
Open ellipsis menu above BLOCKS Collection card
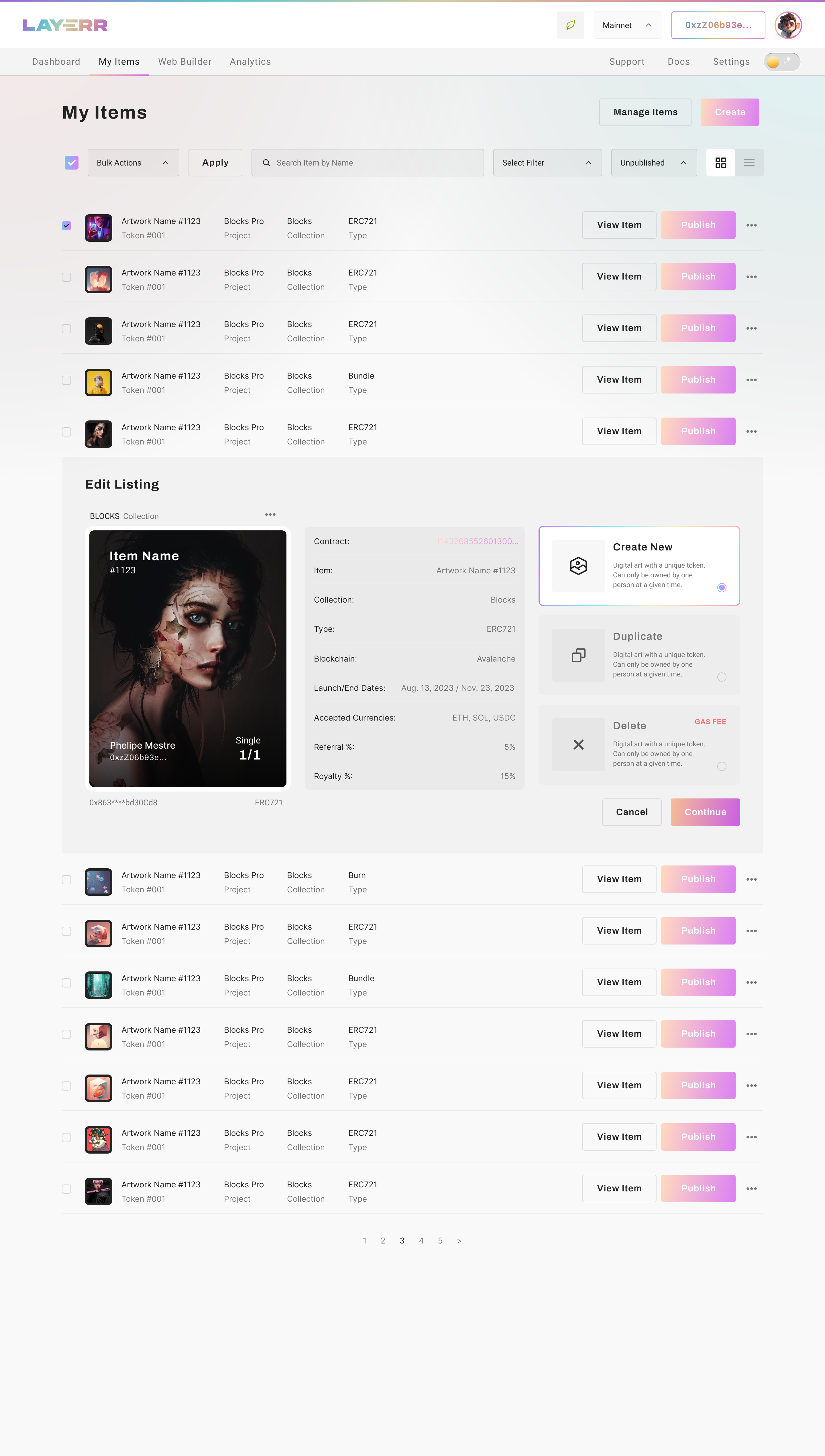click(270, 515)
